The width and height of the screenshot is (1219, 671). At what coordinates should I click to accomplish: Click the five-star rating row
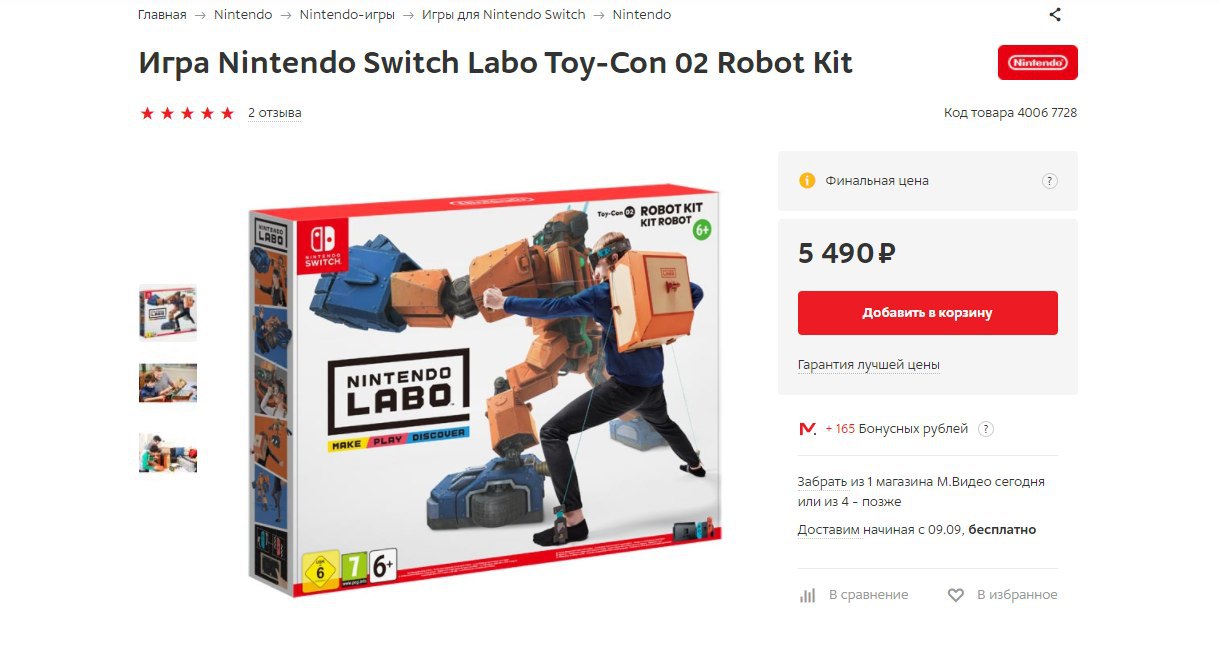click(187, 113)
